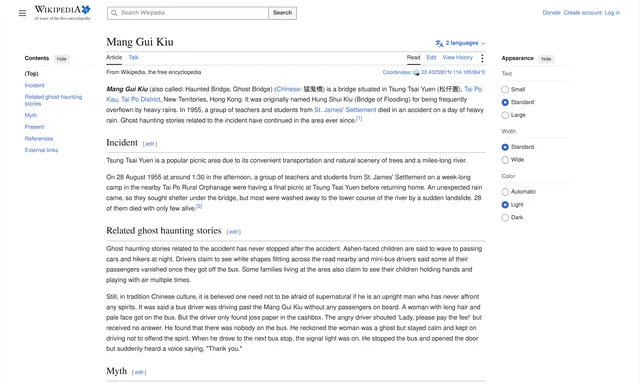Click the globe icon beside coordinates

click(x=416, y=73)
